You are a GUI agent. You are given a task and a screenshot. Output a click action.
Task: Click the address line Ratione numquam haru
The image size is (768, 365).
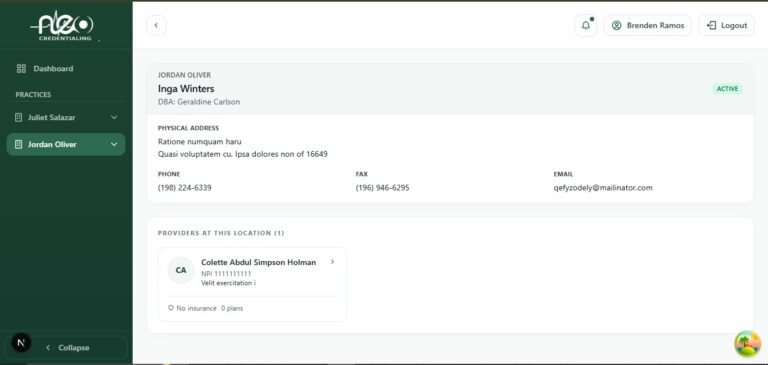click(199, 142)
